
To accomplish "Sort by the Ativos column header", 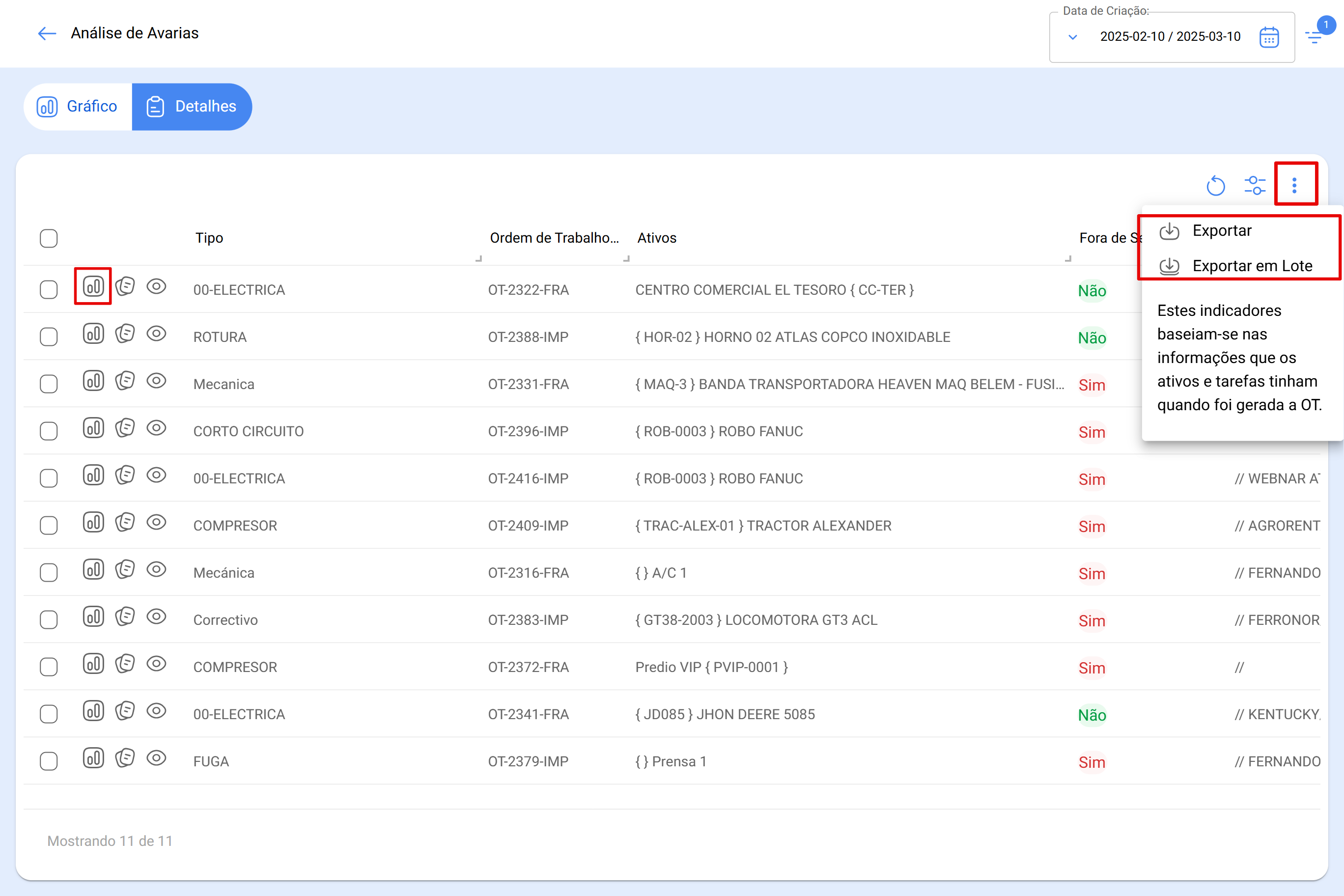I will tap(657, 238).
